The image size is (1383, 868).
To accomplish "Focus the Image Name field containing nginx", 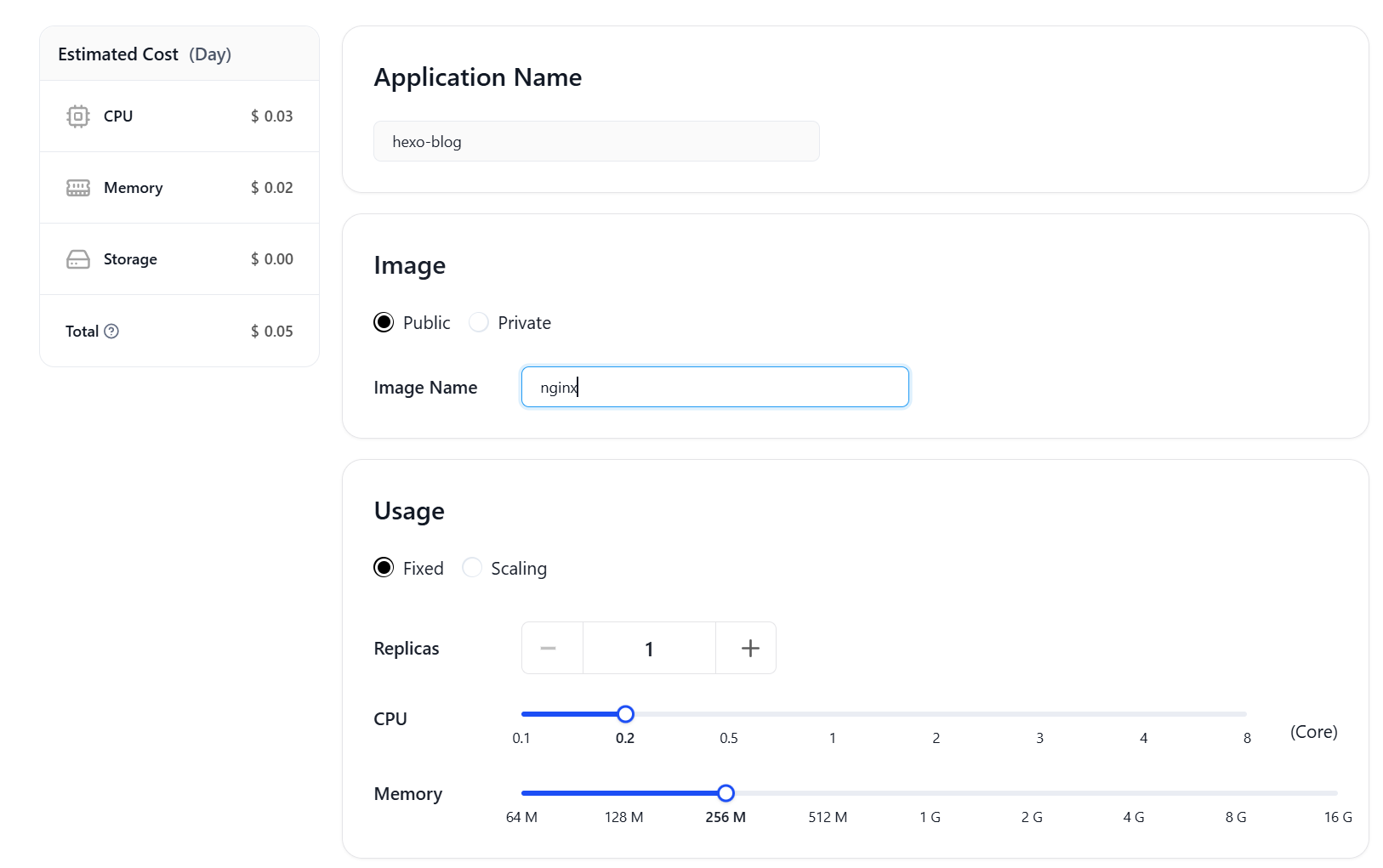I will click(715, 387).
